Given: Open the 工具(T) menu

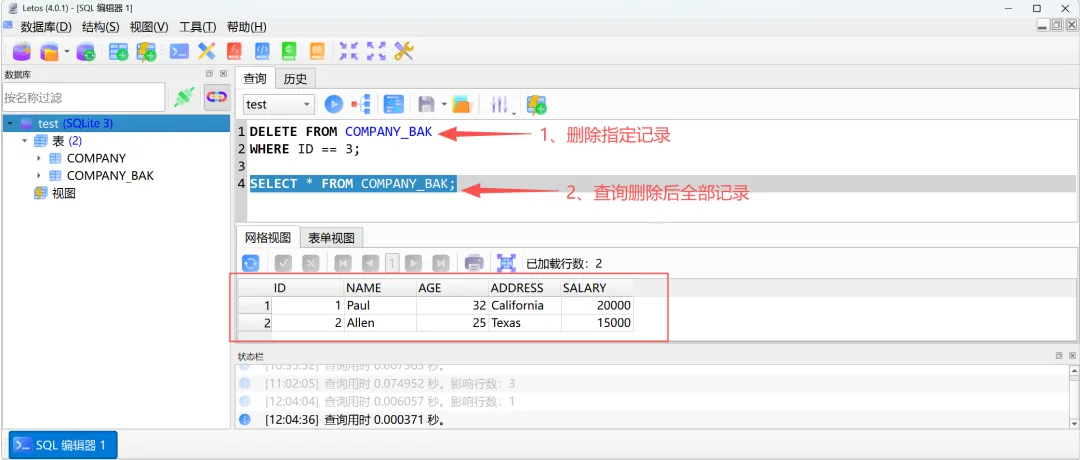Looking at the screenshot, I should click(198, 27).
